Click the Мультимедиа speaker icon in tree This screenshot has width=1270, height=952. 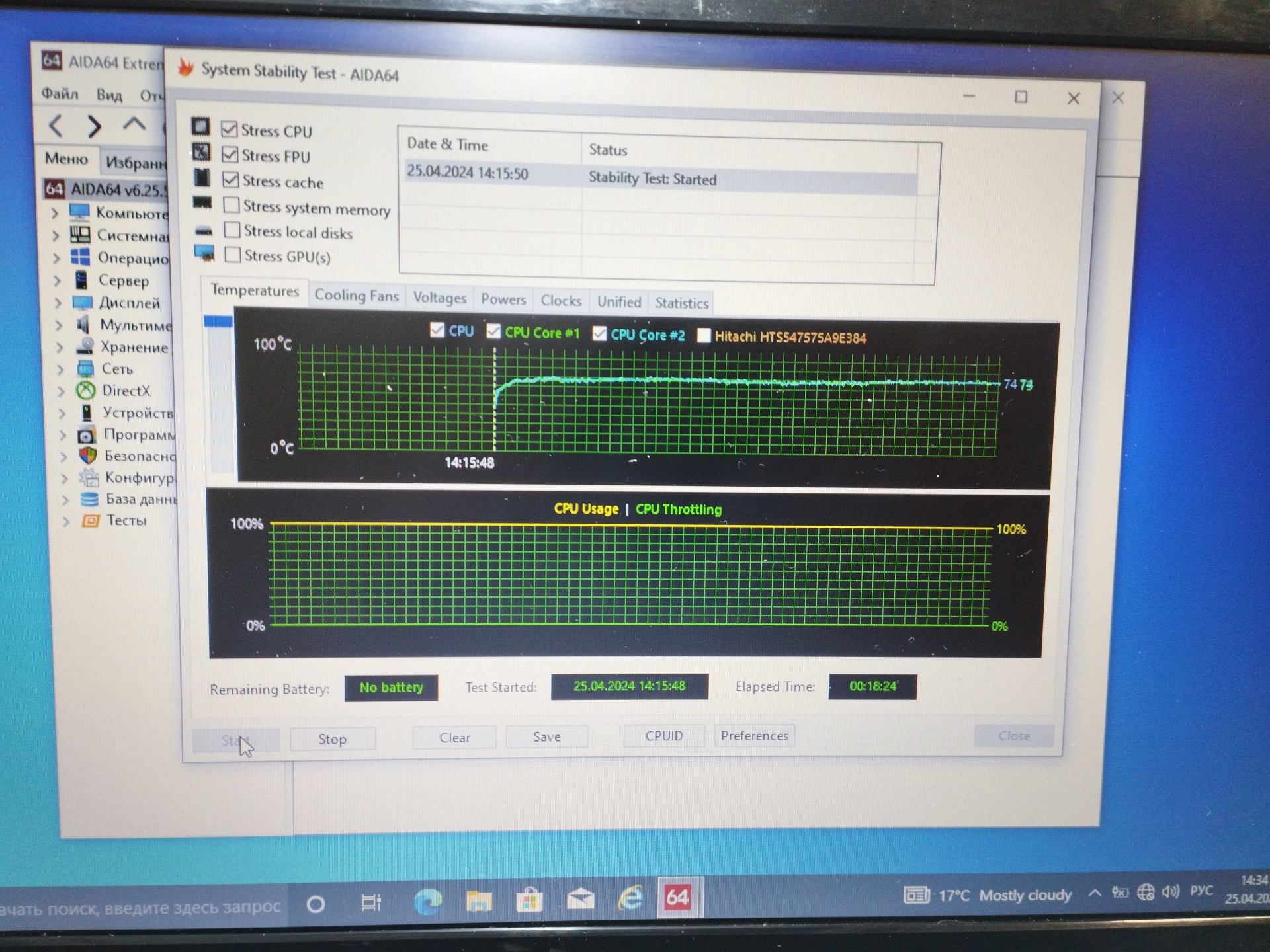click(x=83, y=324)
